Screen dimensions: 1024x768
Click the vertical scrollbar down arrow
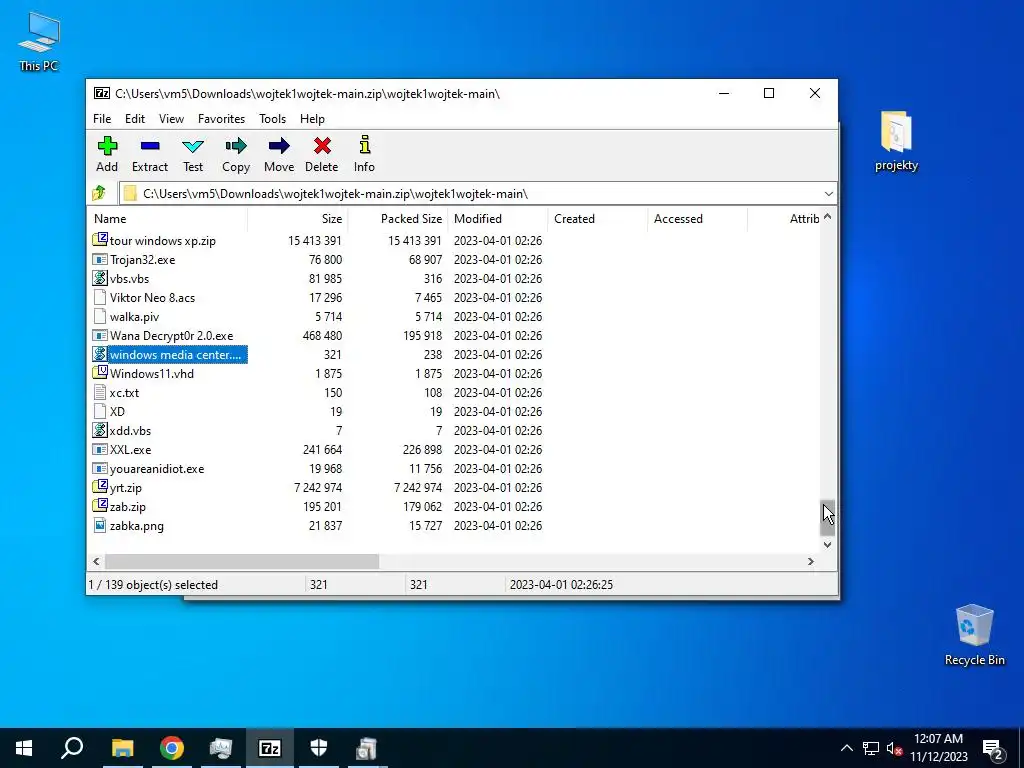point(827,544)
